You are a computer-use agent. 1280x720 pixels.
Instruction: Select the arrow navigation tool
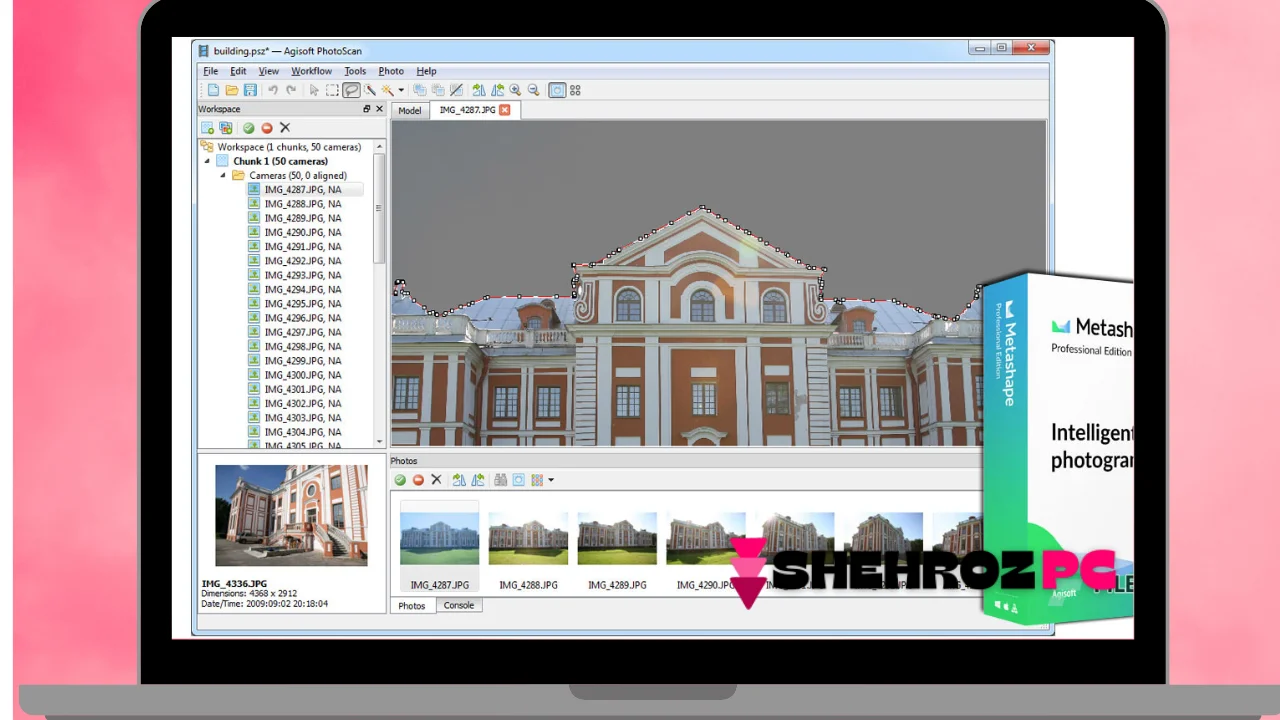[x=314, y=90]
